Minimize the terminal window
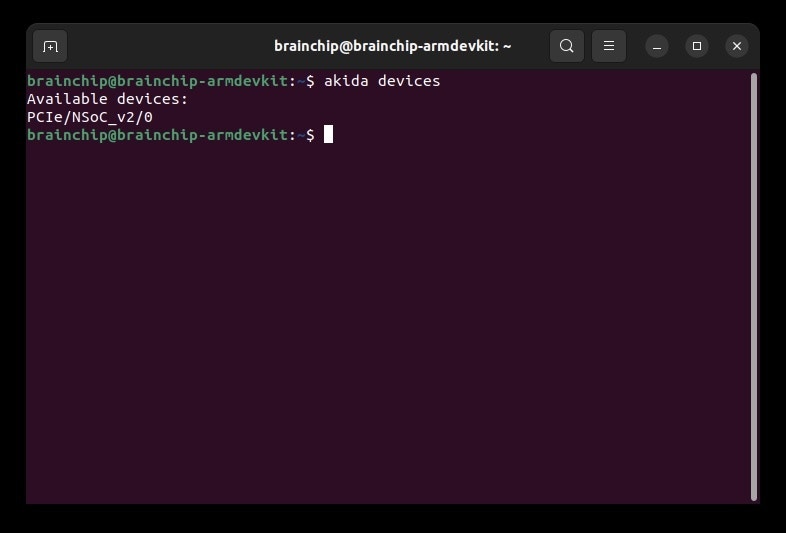 click(657, 47)
